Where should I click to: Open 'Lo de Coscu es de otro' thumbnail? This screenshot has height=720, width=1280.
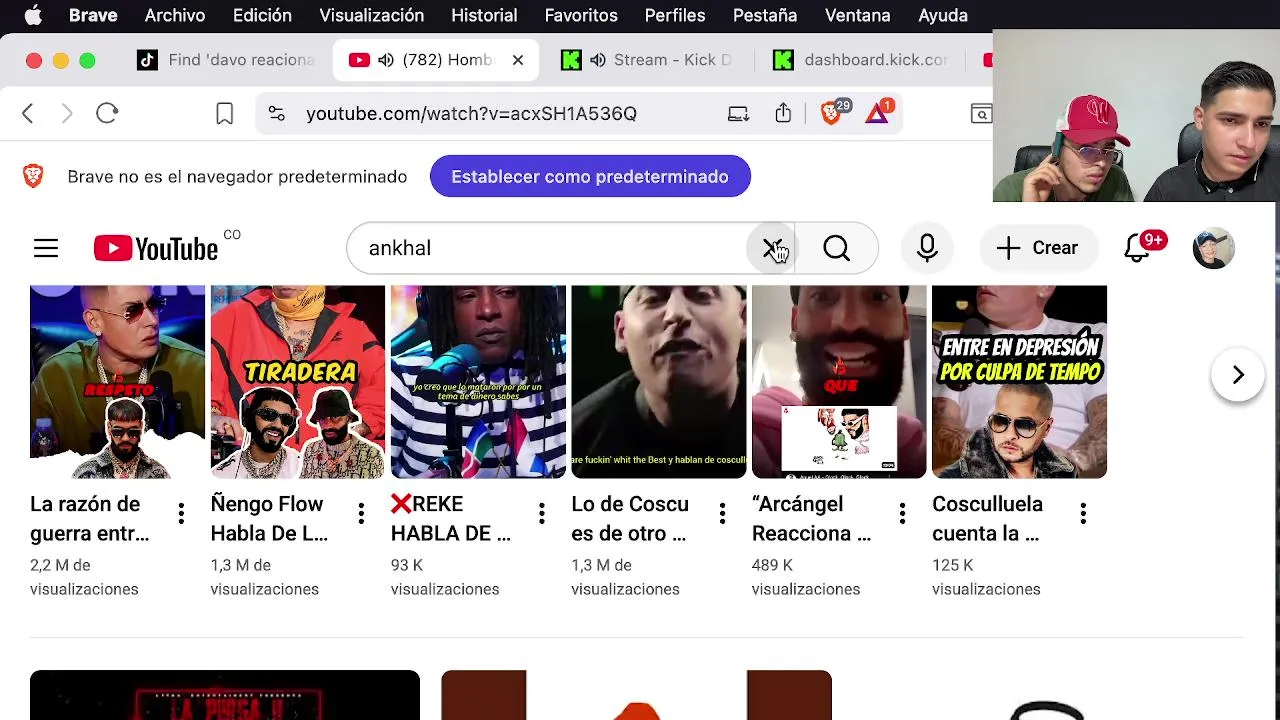coord(658,382)
